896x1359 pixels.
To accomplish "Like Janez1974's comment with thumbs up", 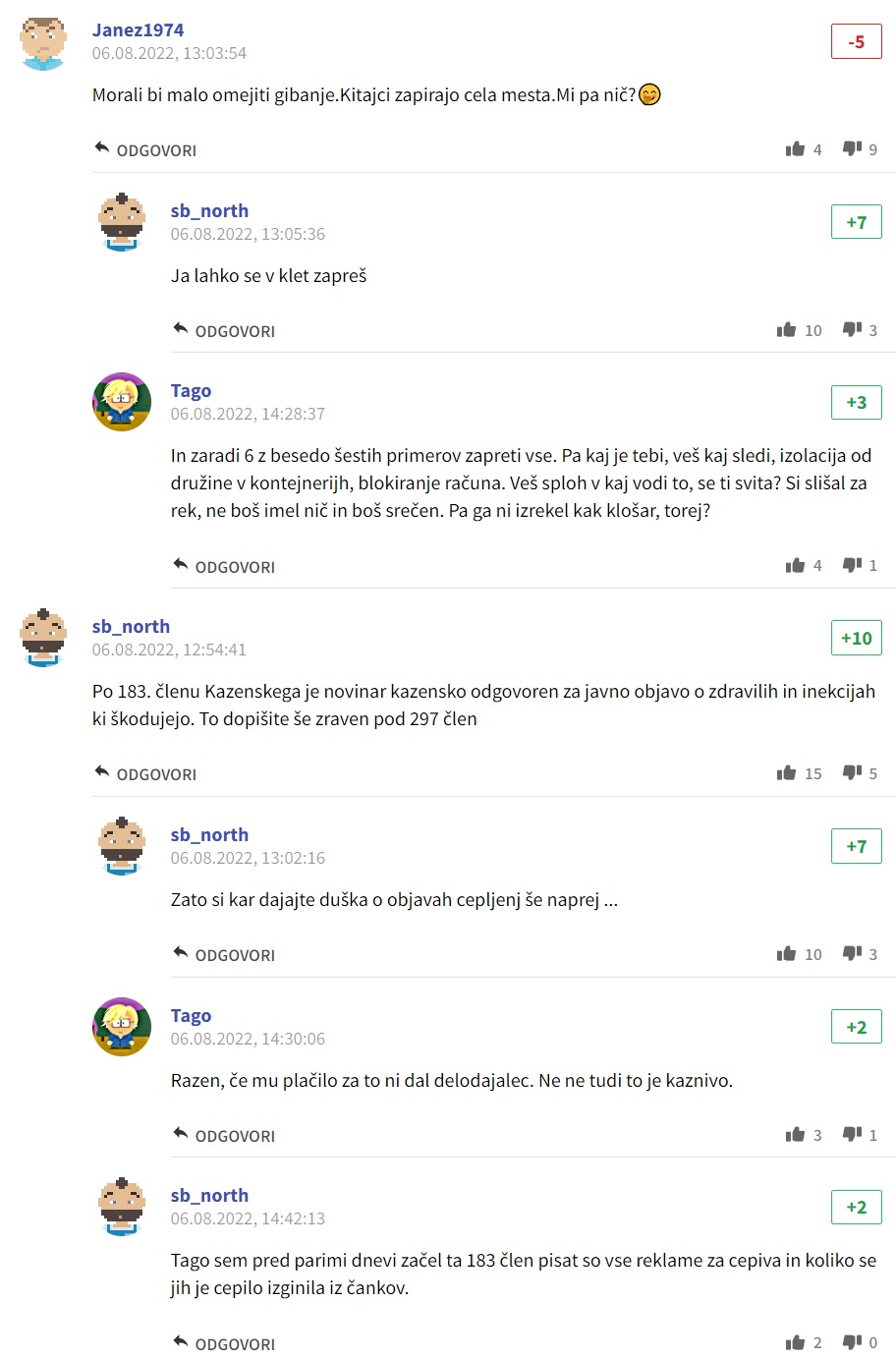I will (x=795, y=149).
